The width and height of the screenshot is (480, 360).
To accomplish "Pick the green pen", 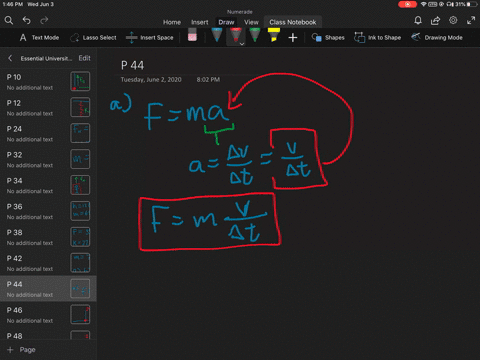I will point(255,35).
